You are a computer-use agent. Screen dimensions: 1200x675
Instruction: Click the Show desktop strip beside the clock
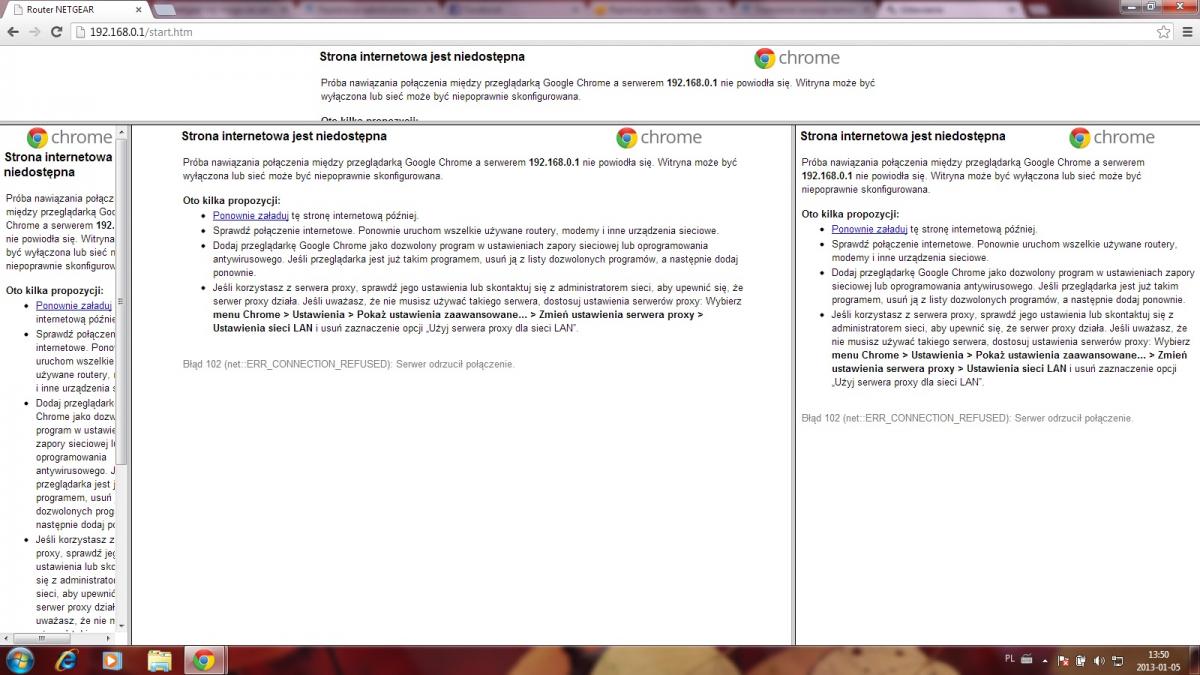coord(1193,660)
